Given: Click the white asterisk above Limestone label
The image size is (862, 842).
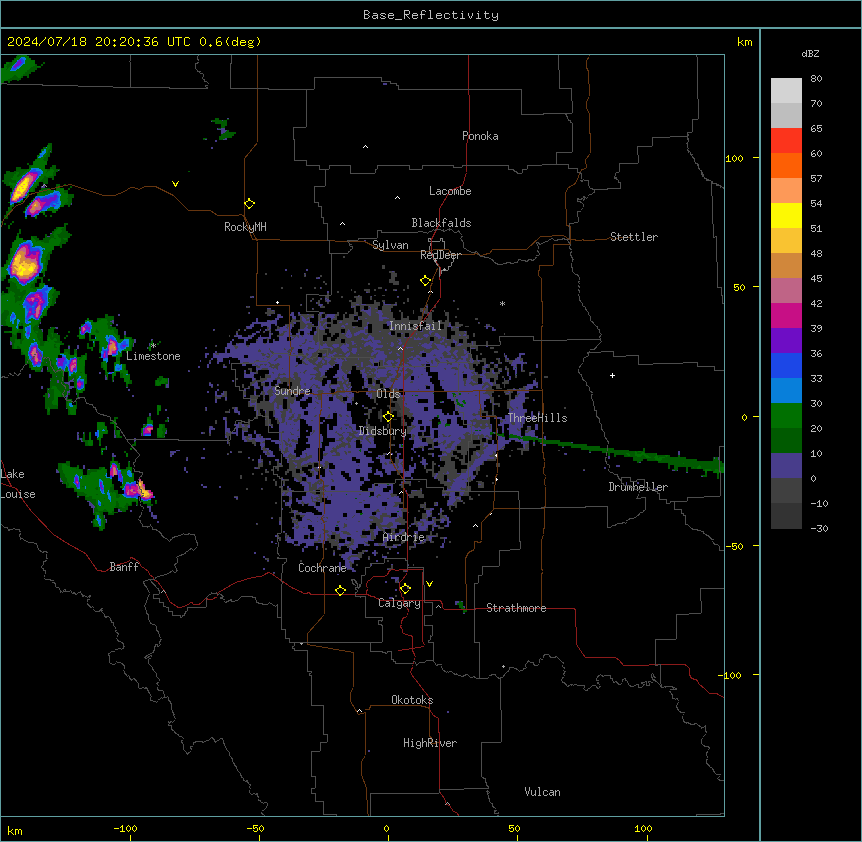Looking at the screenshot, I should coord(153,345).
